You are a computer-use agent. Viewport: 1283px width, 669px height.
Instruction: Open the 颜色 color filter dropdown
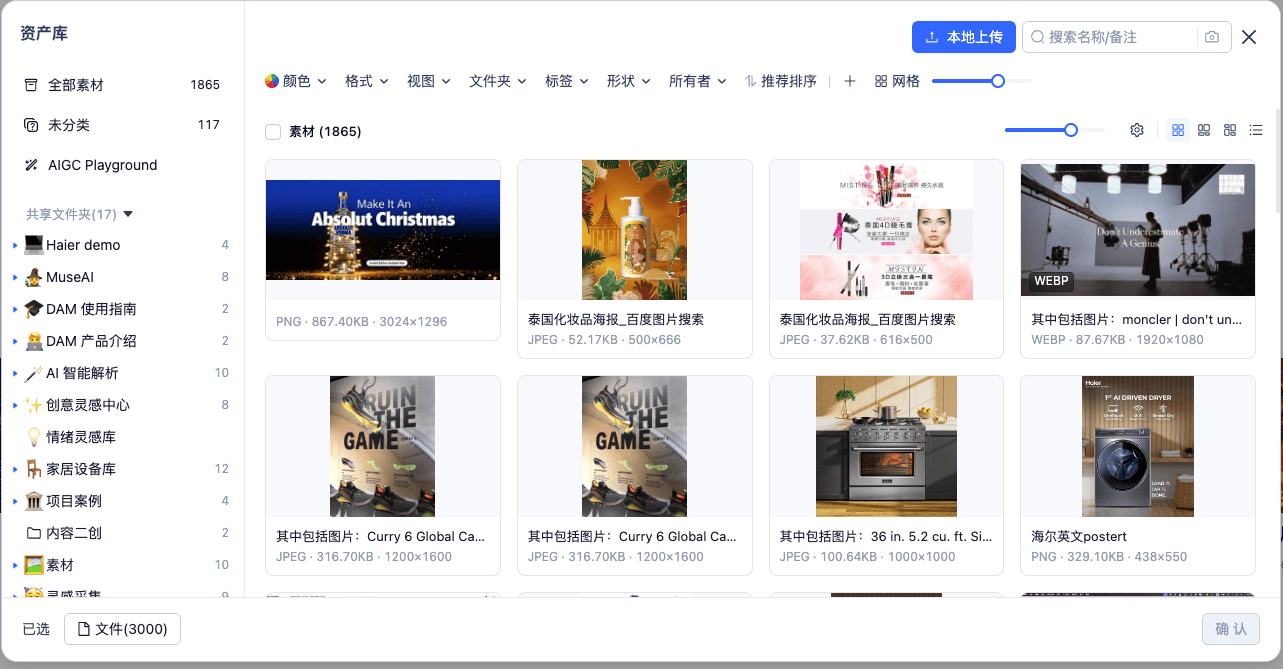point(296,81)
